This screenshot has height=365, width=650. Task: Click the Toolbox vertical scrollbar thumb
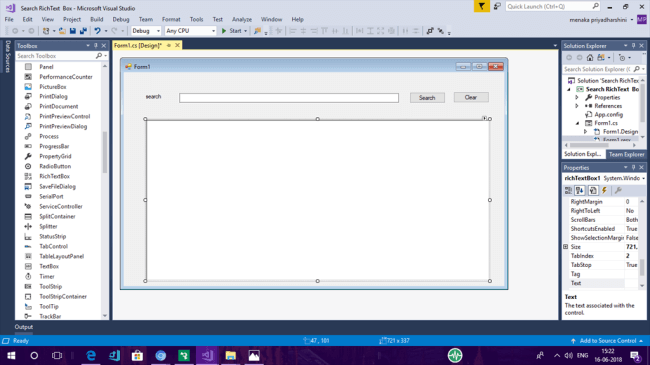(x=105, y=151)
